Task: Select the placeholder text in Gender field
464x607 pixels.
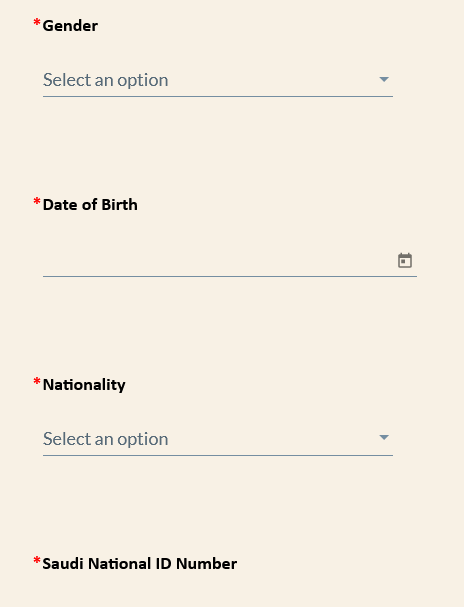Action: tap(106, 80)
